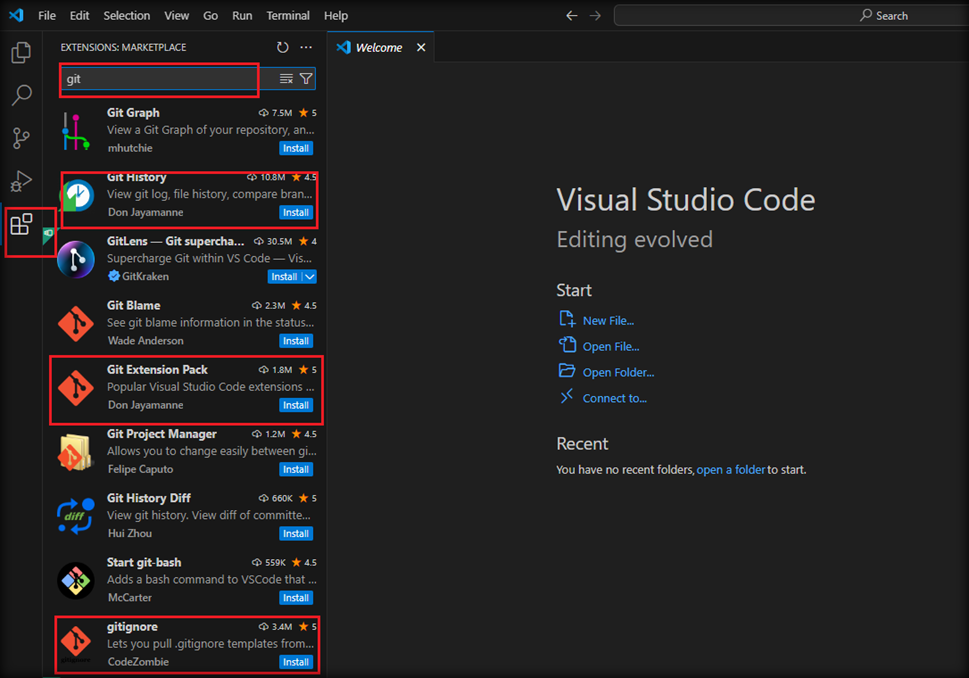
Task: Open the Search view icon
Action: pos(21,95)
